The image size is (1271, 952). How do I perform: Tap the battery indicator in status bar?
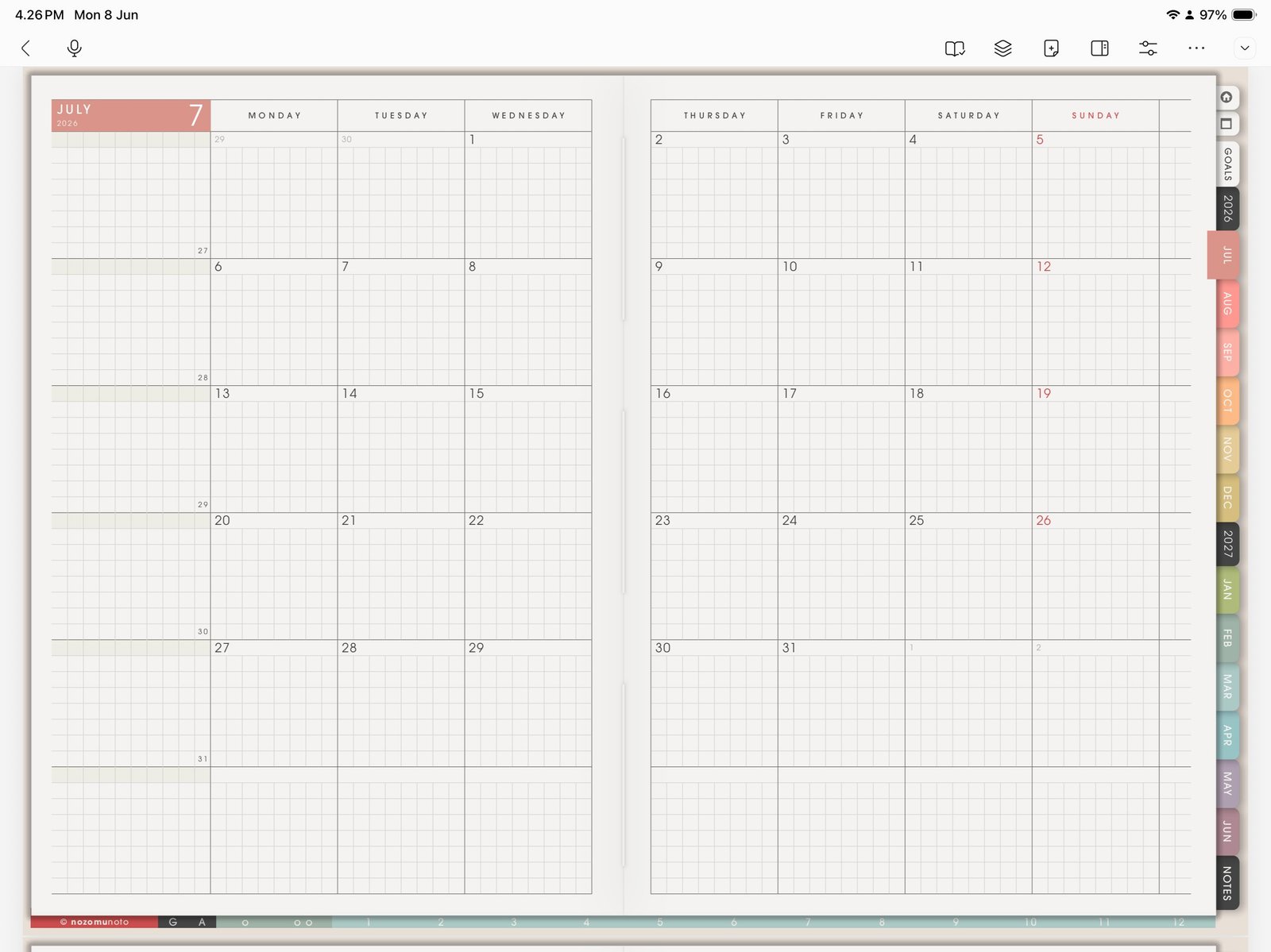pyautogui.click(x=1245, y=15)
